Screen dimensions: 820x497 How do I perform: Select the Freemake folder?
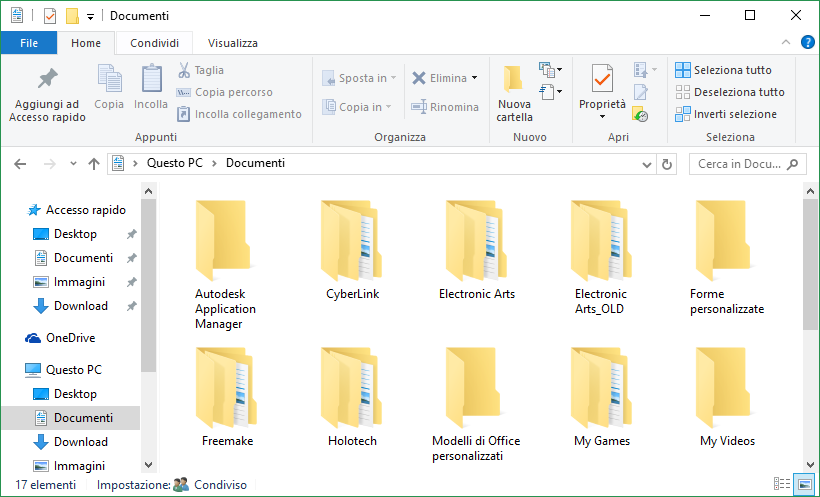click(x=227, y=397)
